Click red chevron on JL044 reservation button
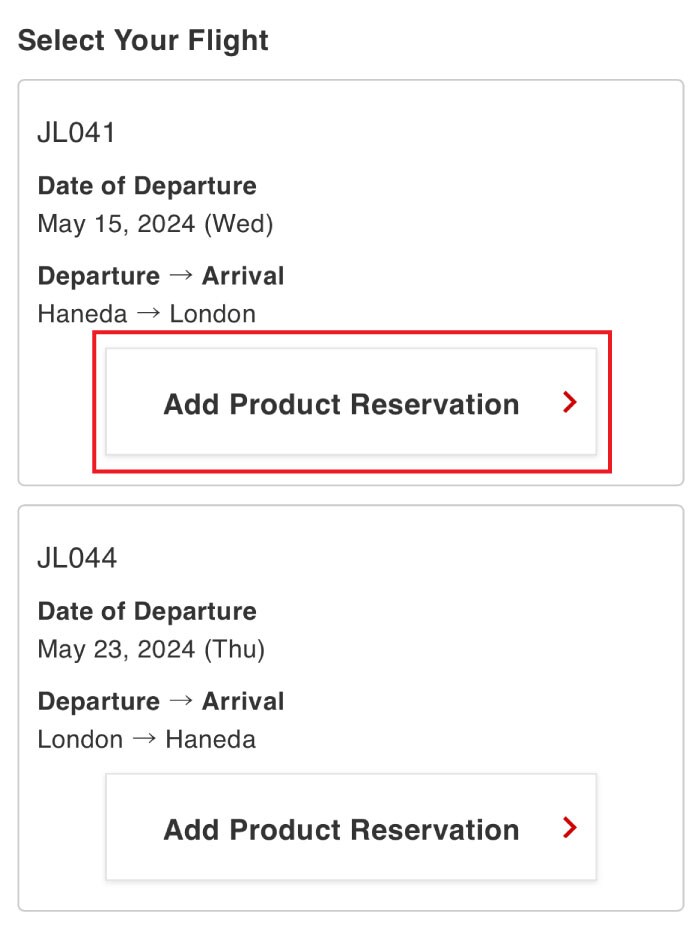700x946 pixels. click(570, 828)
